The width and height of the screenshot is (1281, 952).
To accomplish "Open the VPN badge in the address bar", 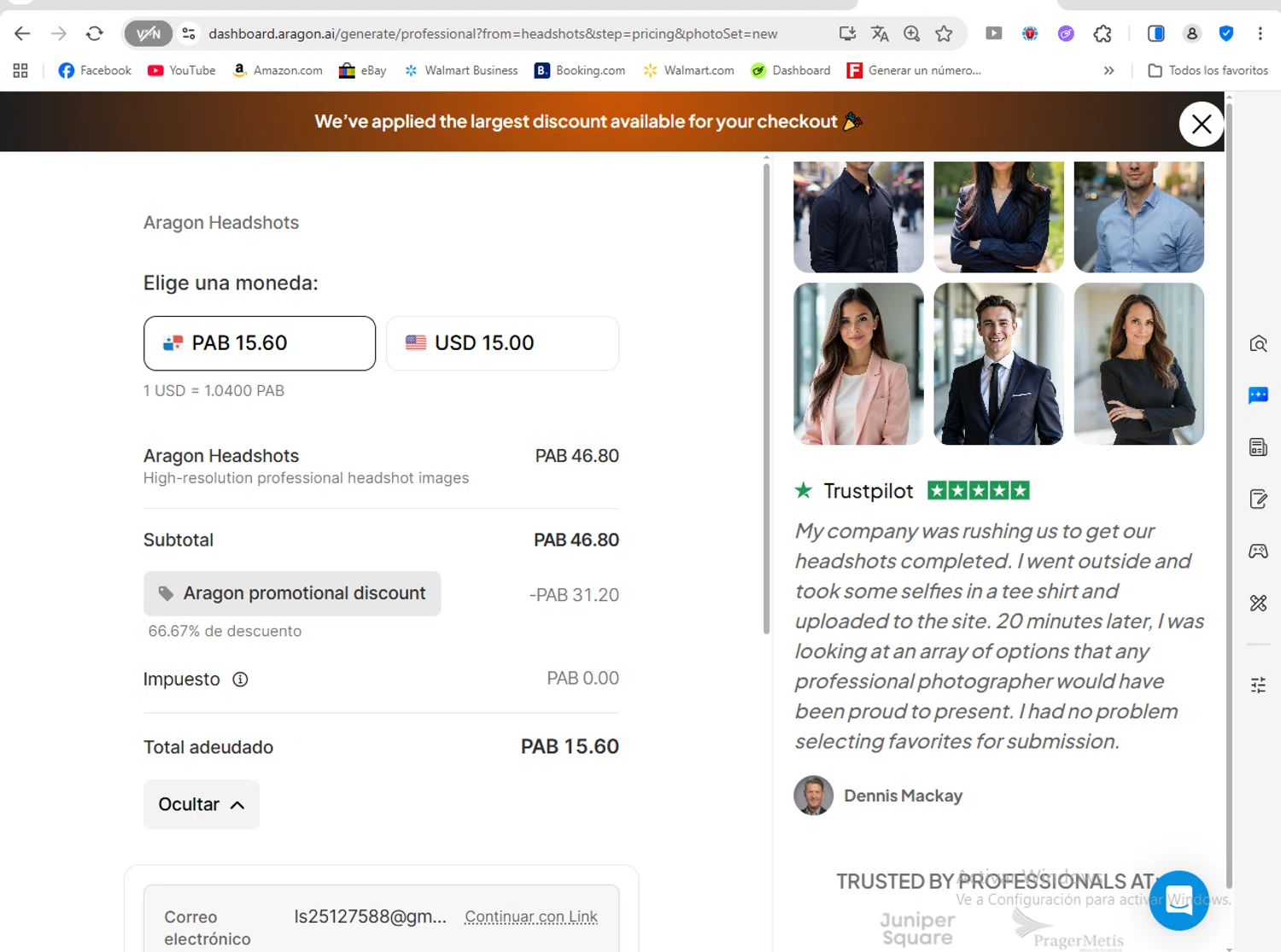I will click(149, 33).
